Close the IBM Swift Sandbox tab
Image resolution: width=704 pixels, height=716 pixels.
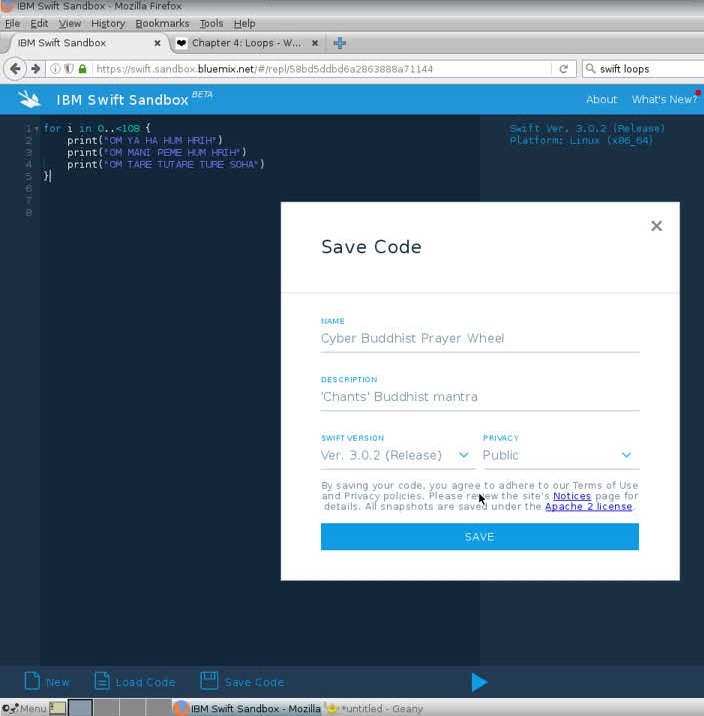tap(157, 43)
